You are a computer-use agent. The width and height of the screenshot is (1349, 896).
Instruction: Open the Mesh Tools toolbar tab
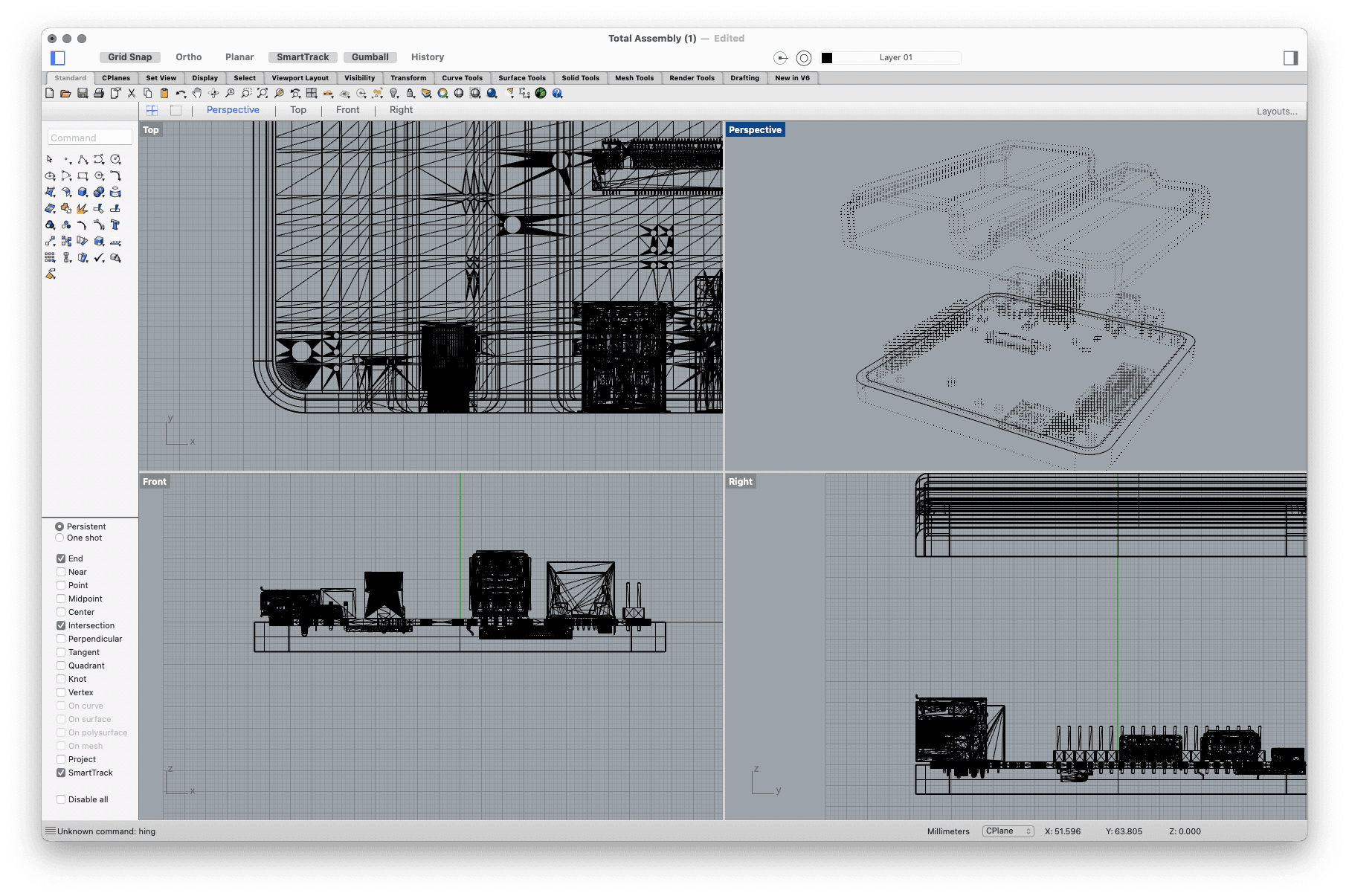pos(634,78)
